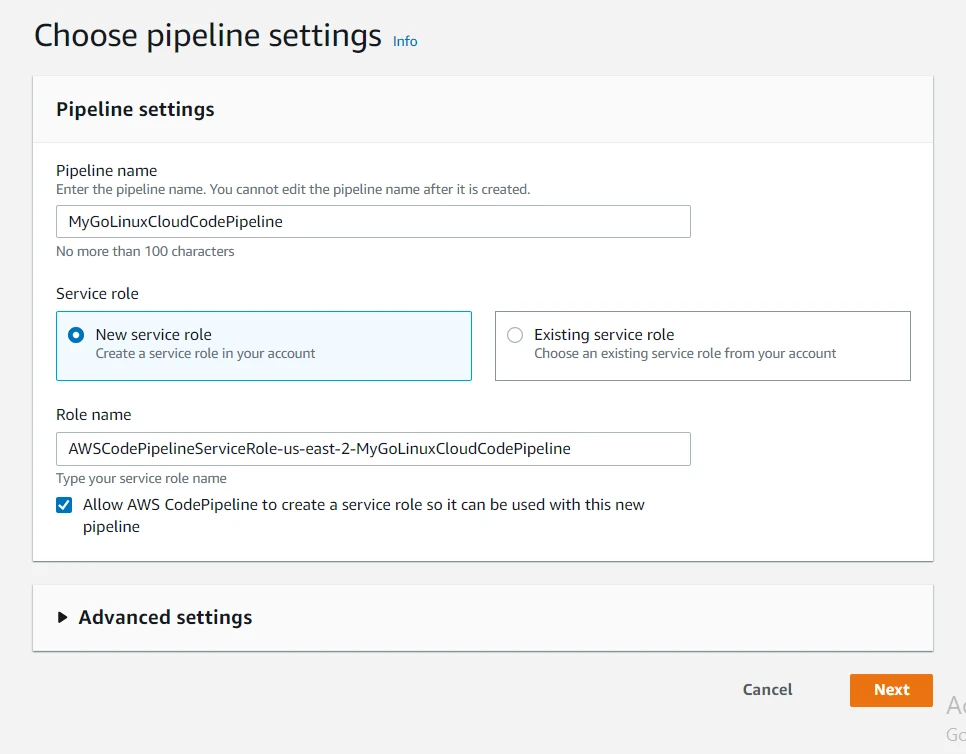Click the 'Allow AWS CodePipeline to create' label text
This screenshot has width=966, height=754.
(x=363, y=505)
